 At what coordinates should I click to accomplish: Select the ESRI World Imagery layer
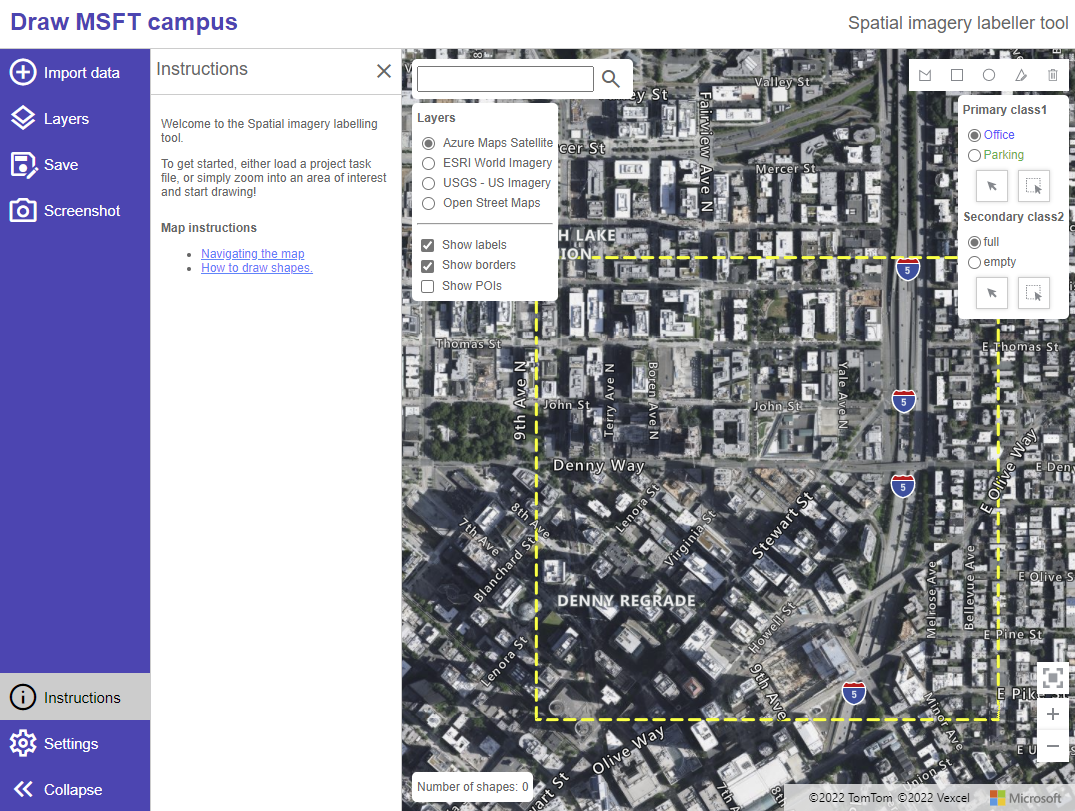(428, 163)
